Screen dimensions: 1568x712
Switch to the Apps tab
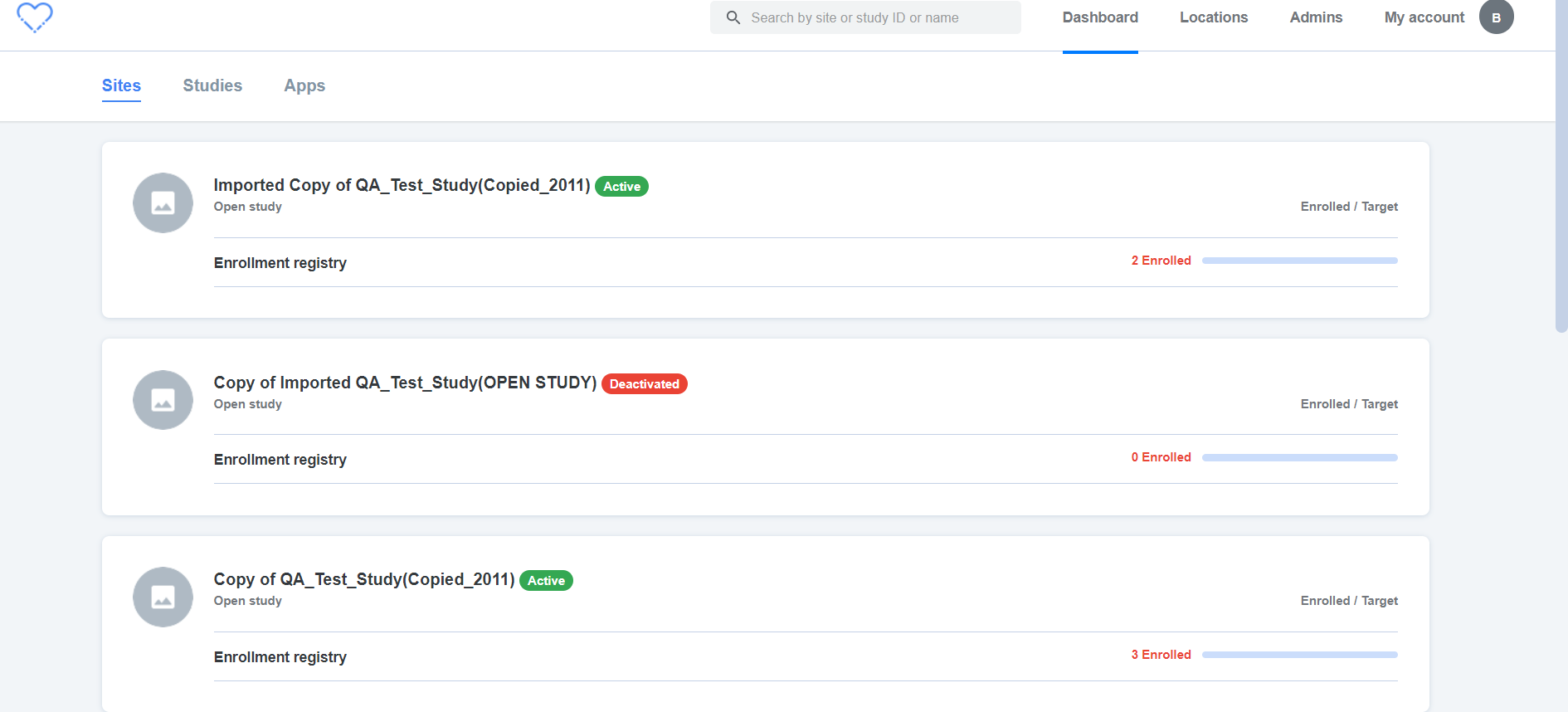point(304,85)
